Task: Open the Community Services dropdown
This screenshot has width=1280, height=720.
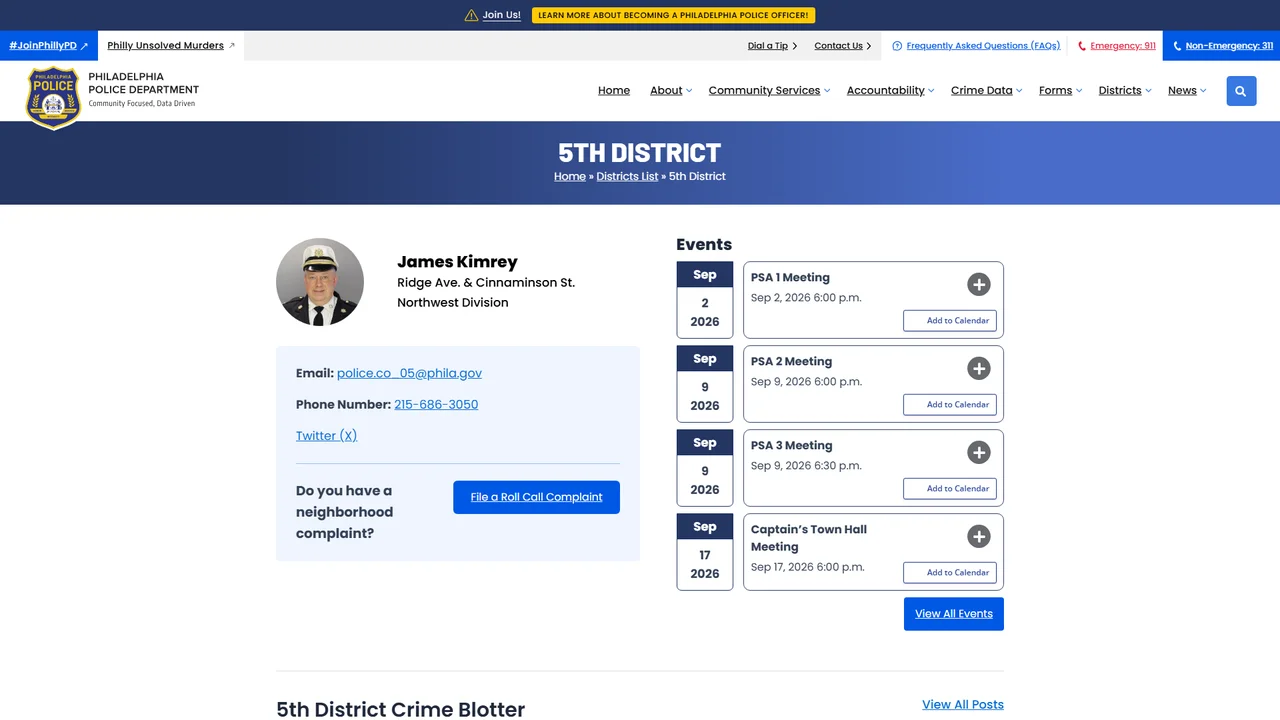Action: pyautogui.click(x=769, y=90)
